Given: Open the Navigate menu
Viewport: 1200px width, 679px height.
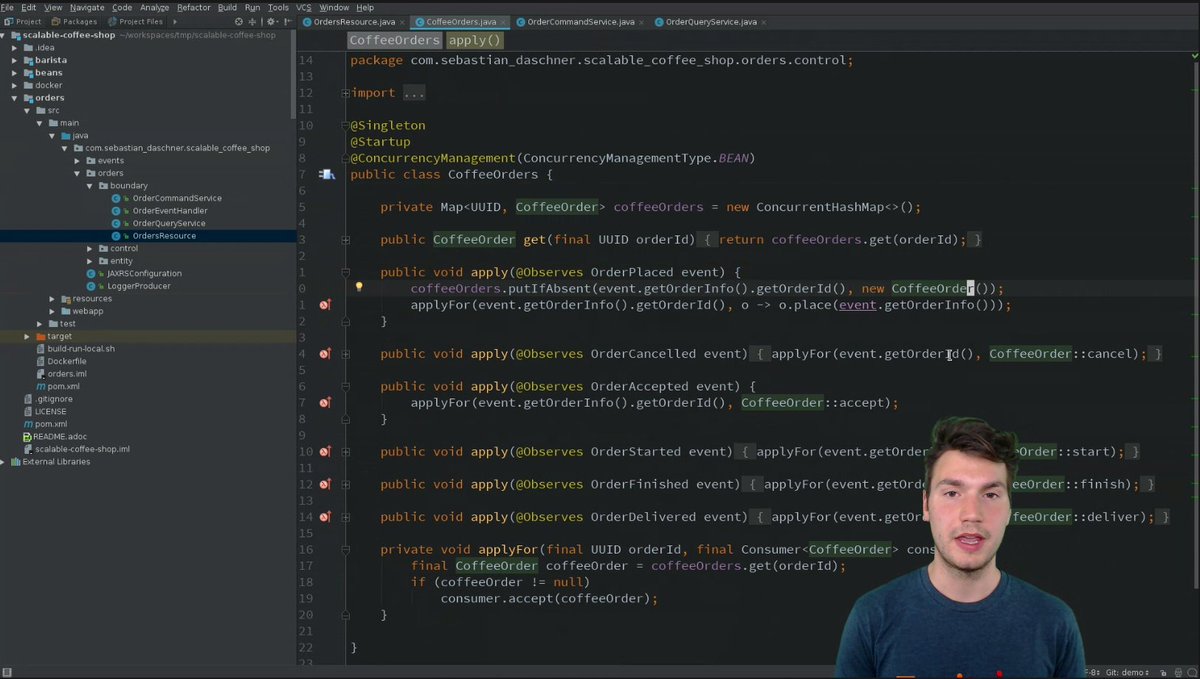Looking at the screenshot, I should [x=87, y=7].
